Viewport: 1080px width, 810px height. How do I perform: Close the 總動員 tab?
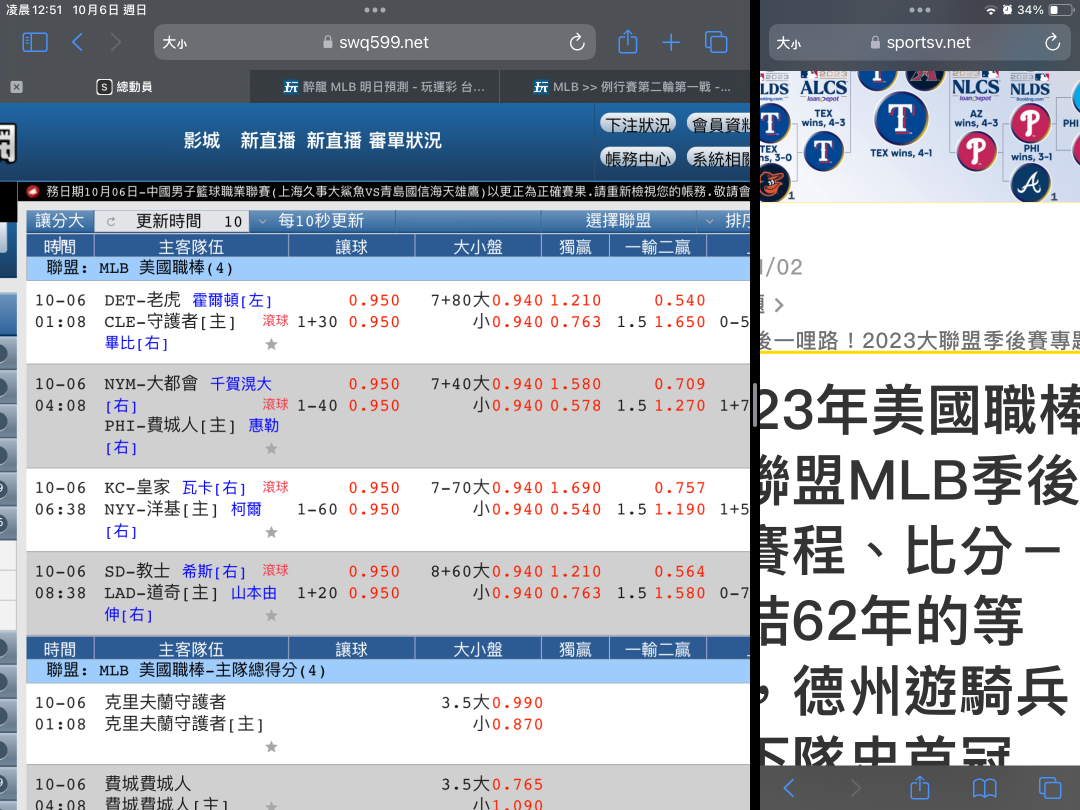(17, 87)
